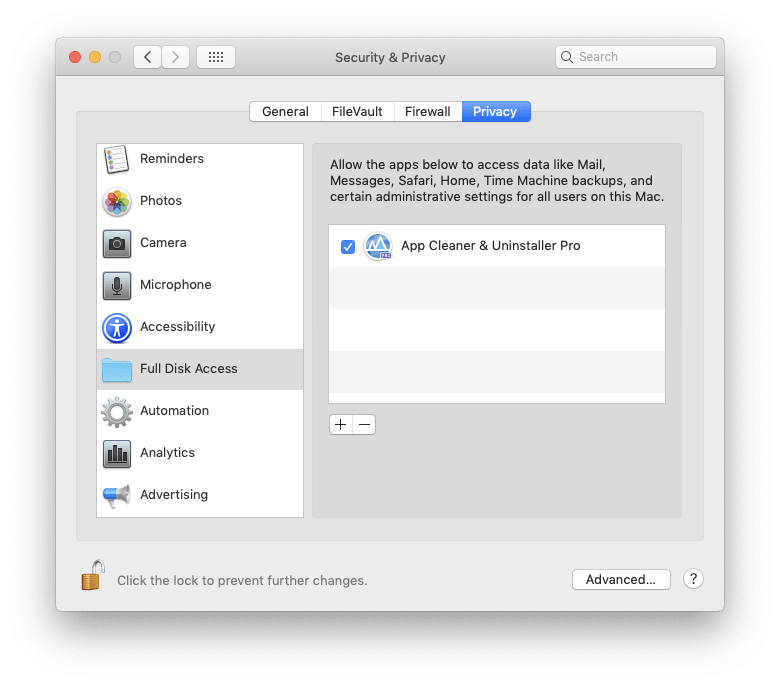The height and width of the screenshot is (685, 780).
Task: Uncheck App Cleaner & Uninstaller Pro checkbox
Action: coord(348,247)
